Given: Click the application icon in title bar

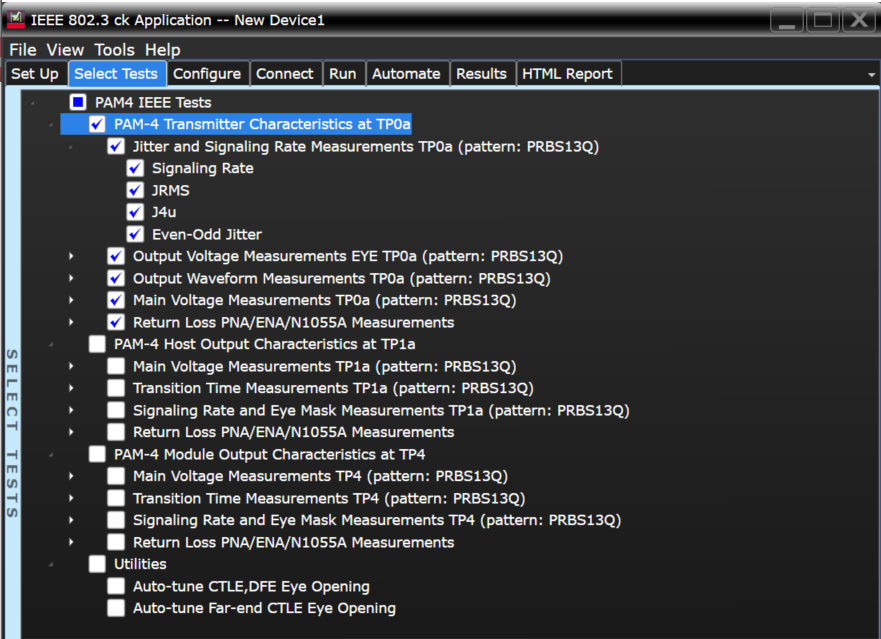Looking at the screenshot, I should point(16,20).
